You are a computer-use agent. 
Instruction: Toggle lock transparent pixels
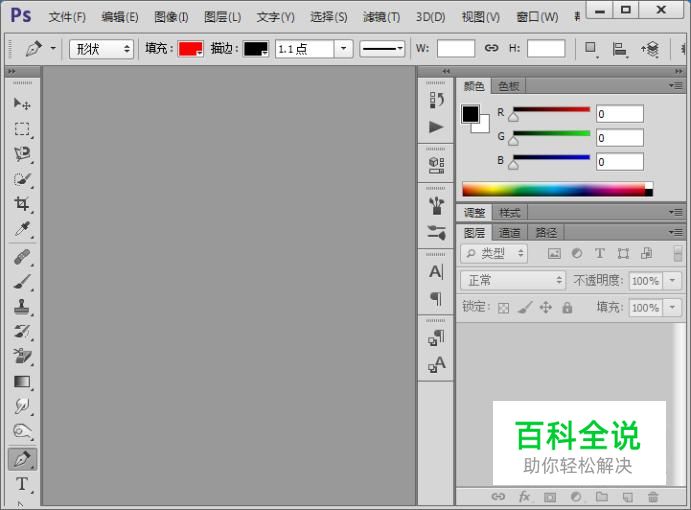pos(503,308)
